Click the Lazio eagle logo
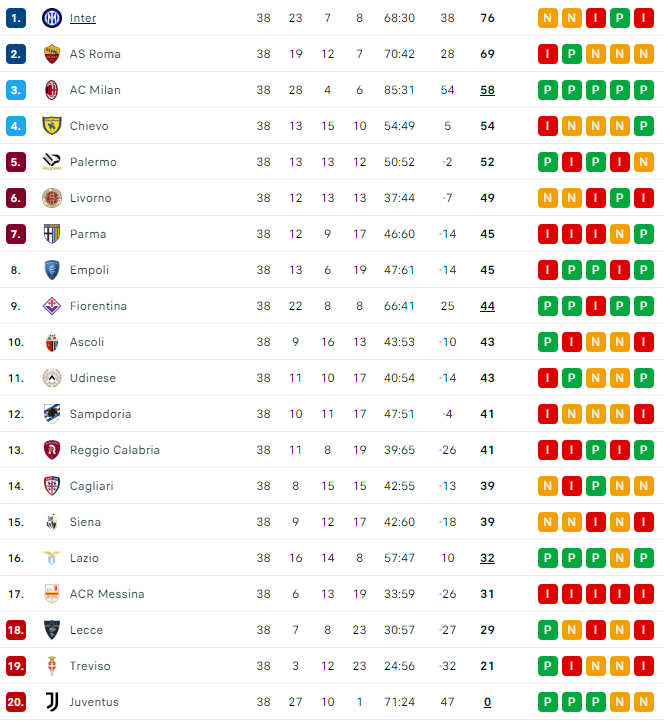The height and width of the screenshot is (724, 667). pos(51,558)
